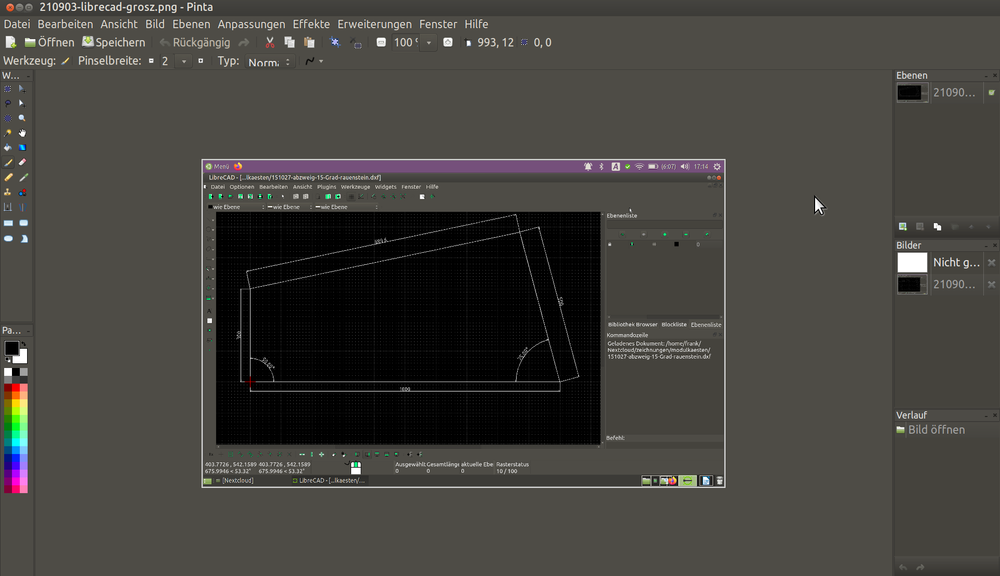Open the brush width dropdown arrow
Image resolution: width=1000 pixels, height=576 pixels.
182,62
